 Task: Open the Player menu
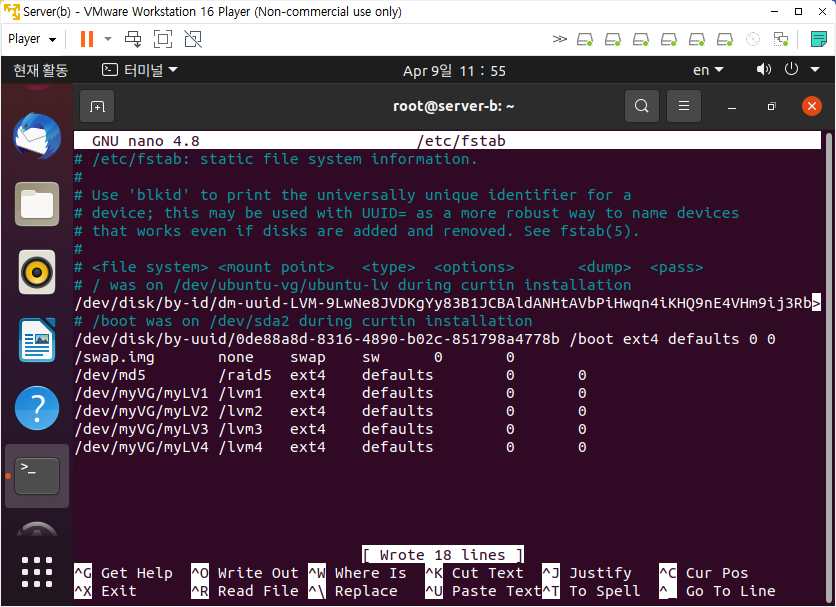[32, 39]
